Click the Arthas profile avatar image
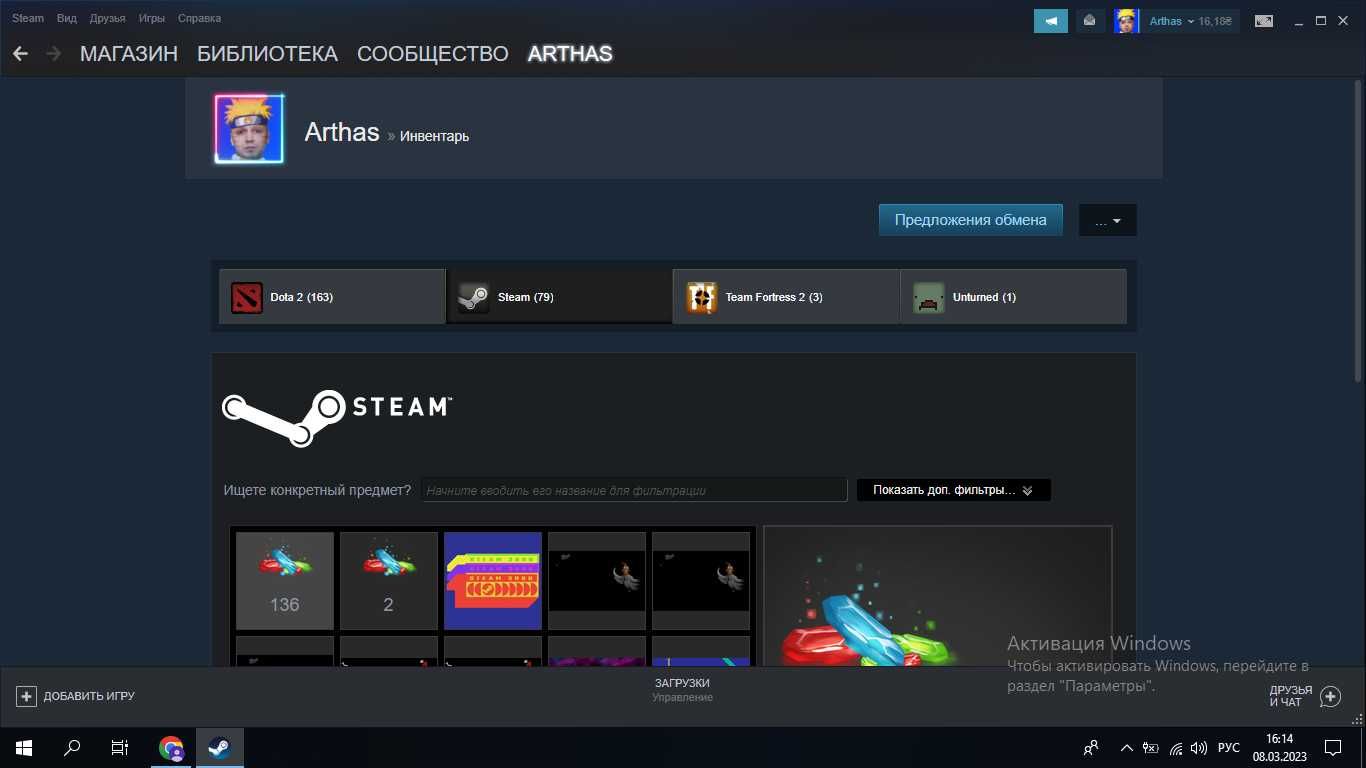This screenshot has height=768, width=1366. click(x=249, y=129)
